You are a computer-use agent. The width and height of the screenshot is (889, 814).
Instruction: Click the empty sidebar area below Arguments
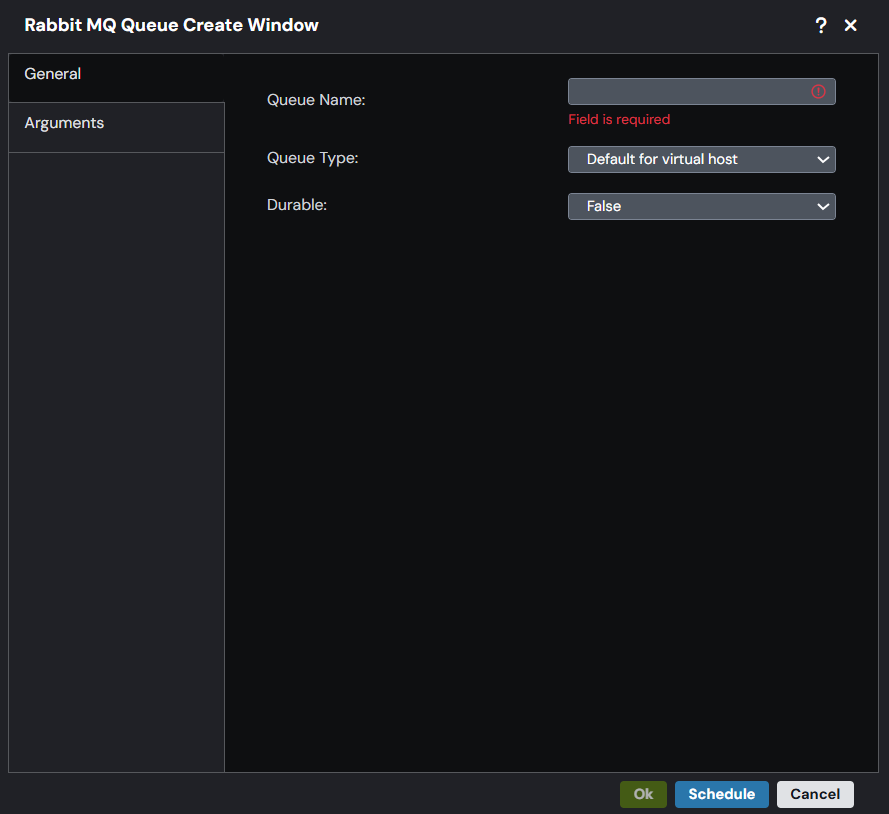[x=116, y=450]
